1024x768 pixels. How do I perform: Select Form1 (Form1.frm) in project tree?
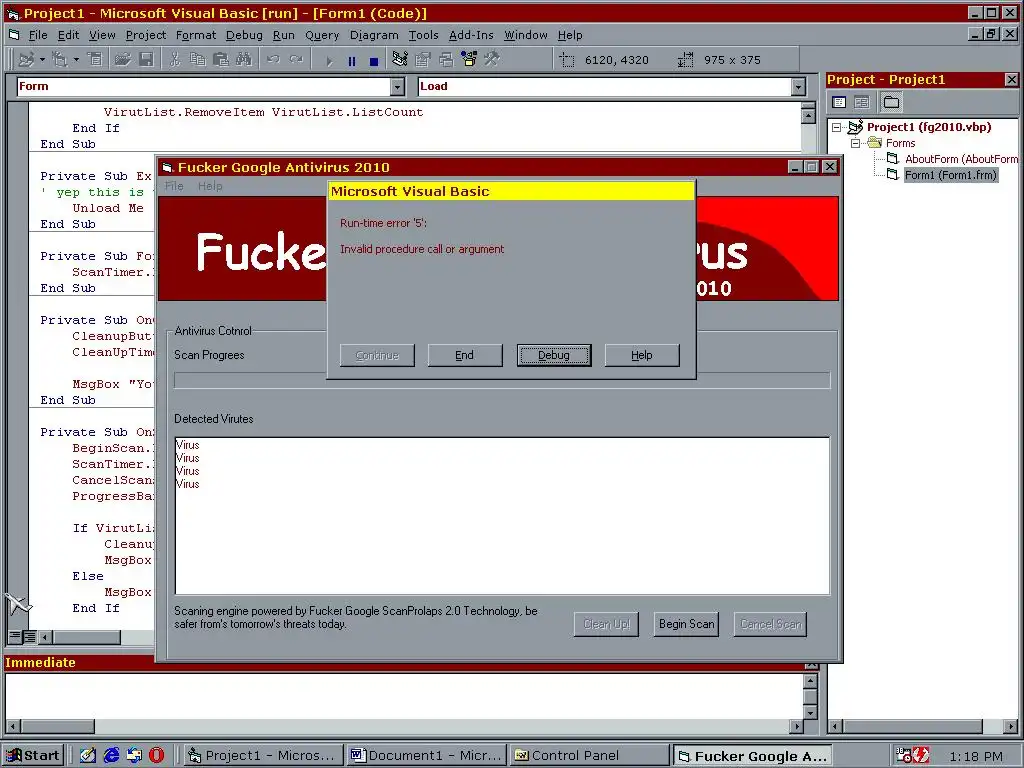951,175
